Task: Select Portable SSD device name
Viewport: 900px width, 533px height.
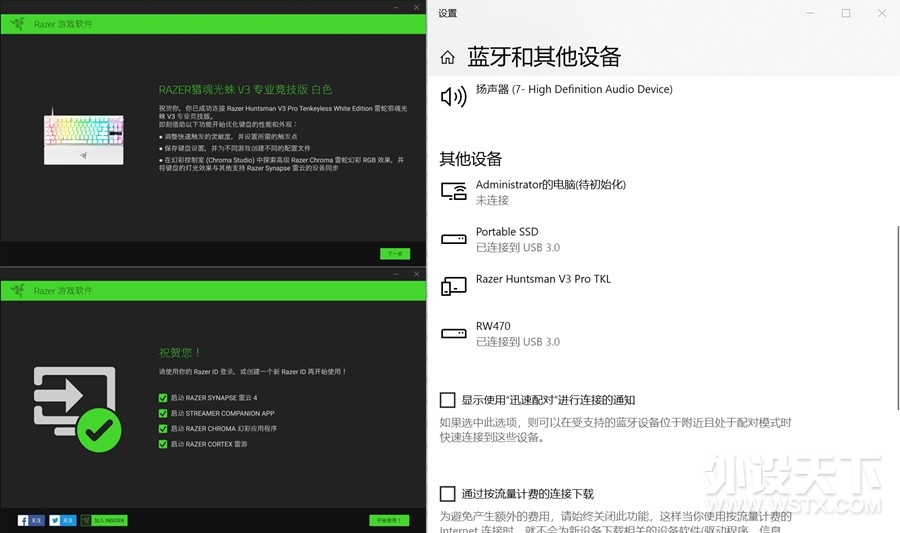Action: (507, 232)
